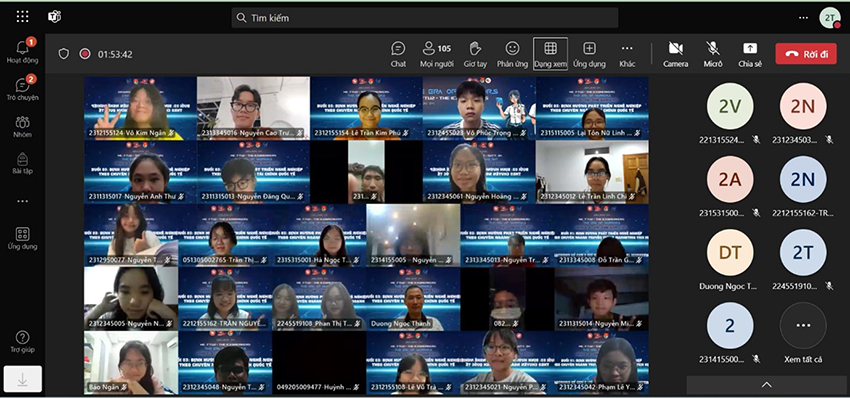Open Trợ giúp help in sidebar
This screenshot has height=398, width=850.
22,342
